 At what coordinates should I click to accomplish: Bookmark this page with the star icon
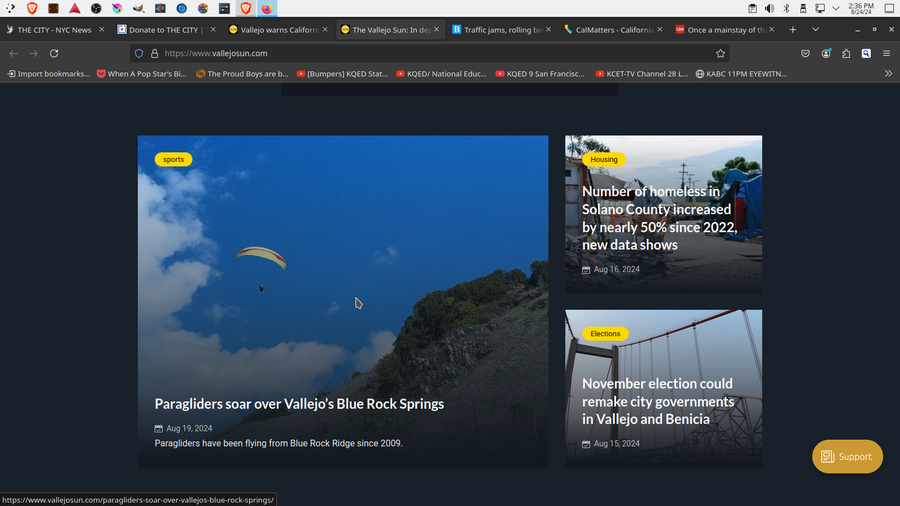[x=720, y=53]
